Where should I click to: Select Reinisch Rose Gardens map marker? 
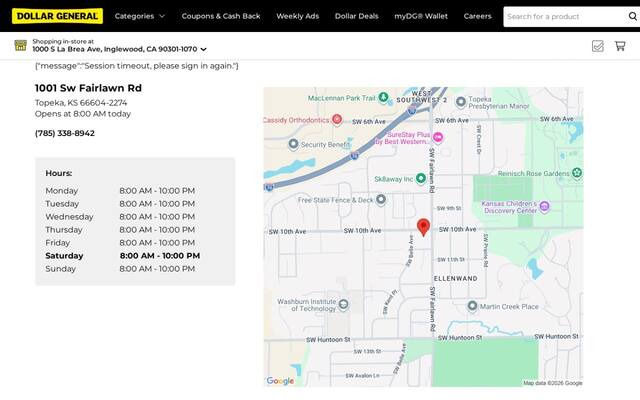[x=576, y=173]
